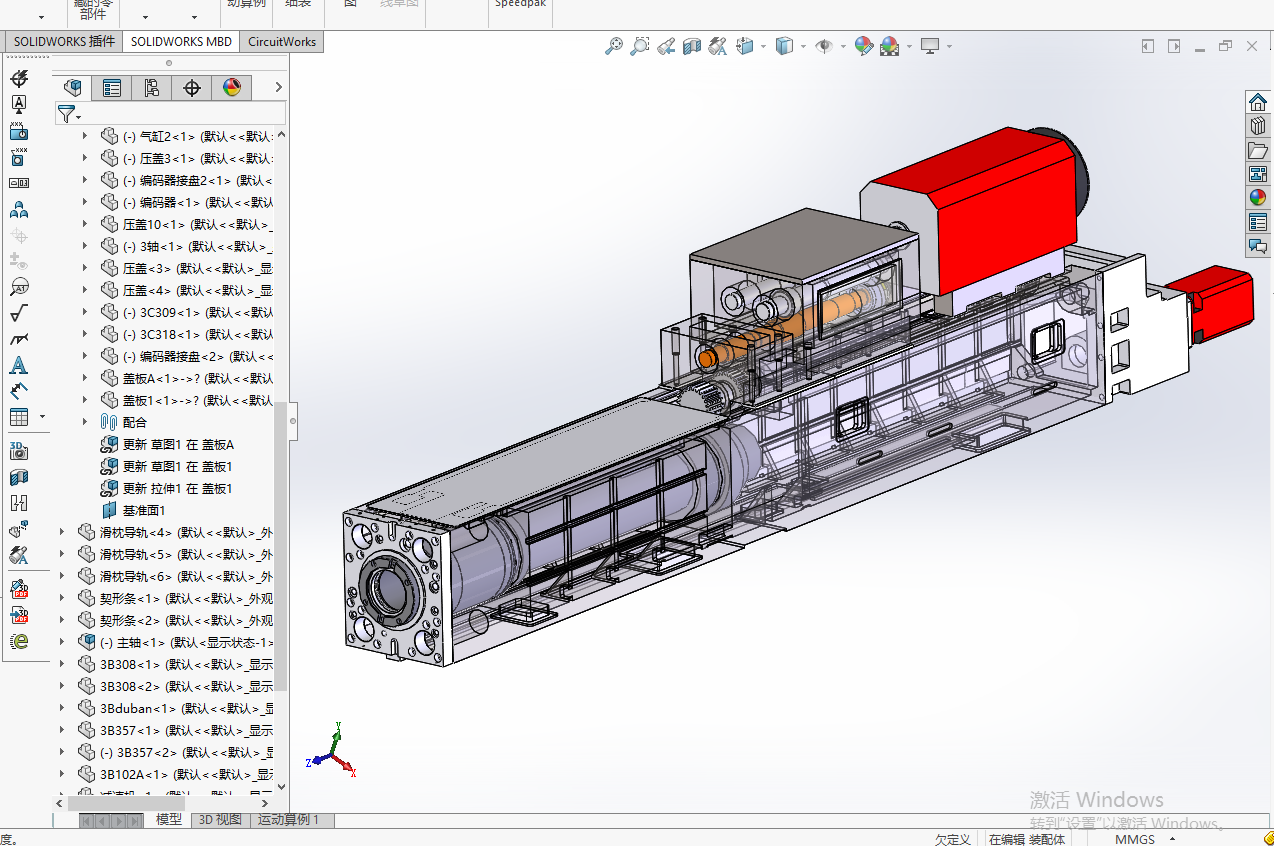Click the View Orientation cube icon
Viewport: 1274px width, 846px height.
pyautogui.click(x=745, y=46)
